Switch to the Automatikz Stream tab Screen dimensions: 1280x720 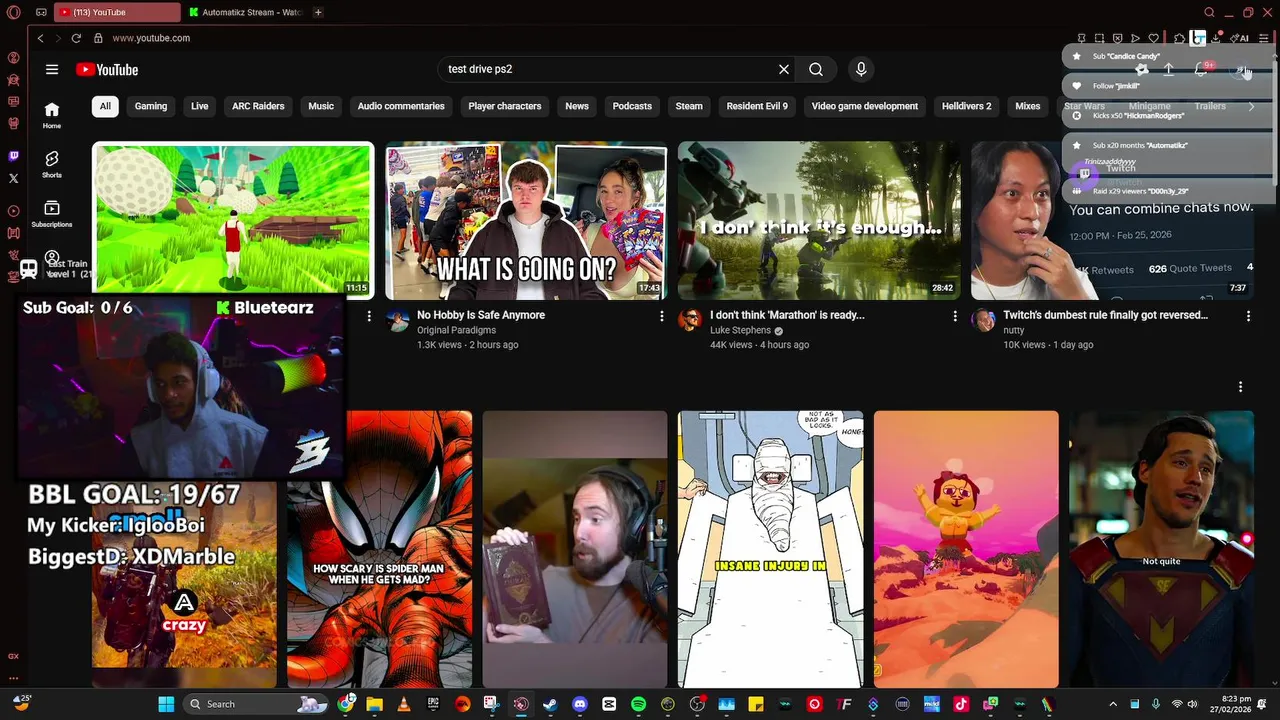tap(245, 12)
